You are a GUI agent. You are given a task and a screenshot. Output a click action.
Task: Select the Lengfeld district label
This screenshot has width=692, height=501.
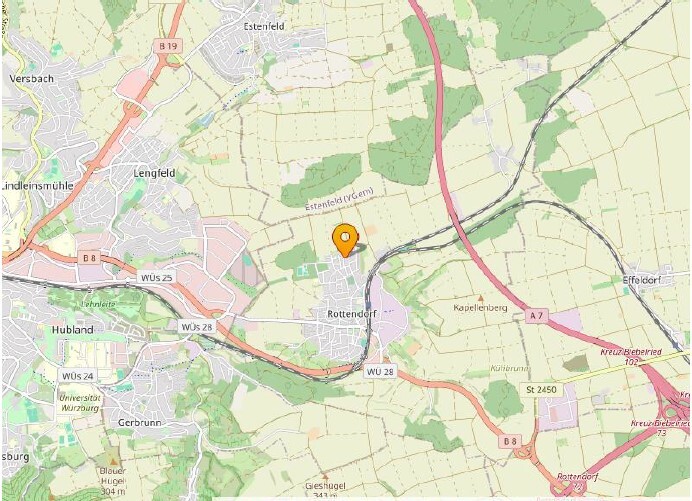tap(154, 173)
